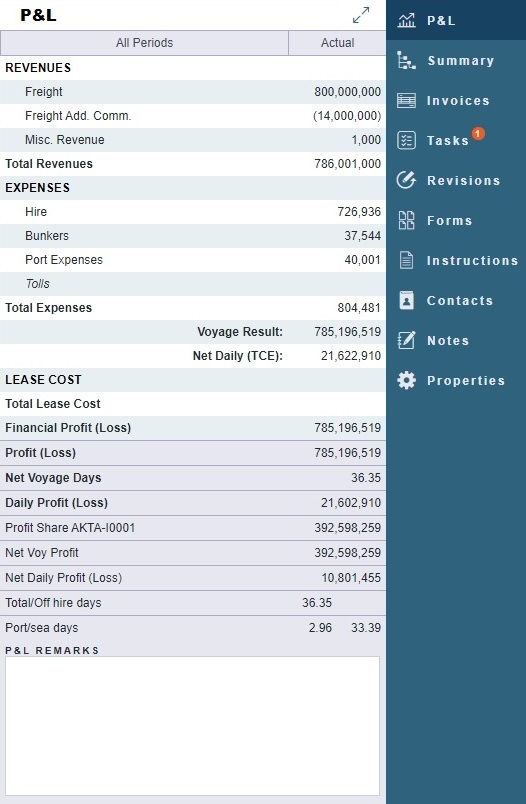Click the Tasks notification badge

coord(478,133)
